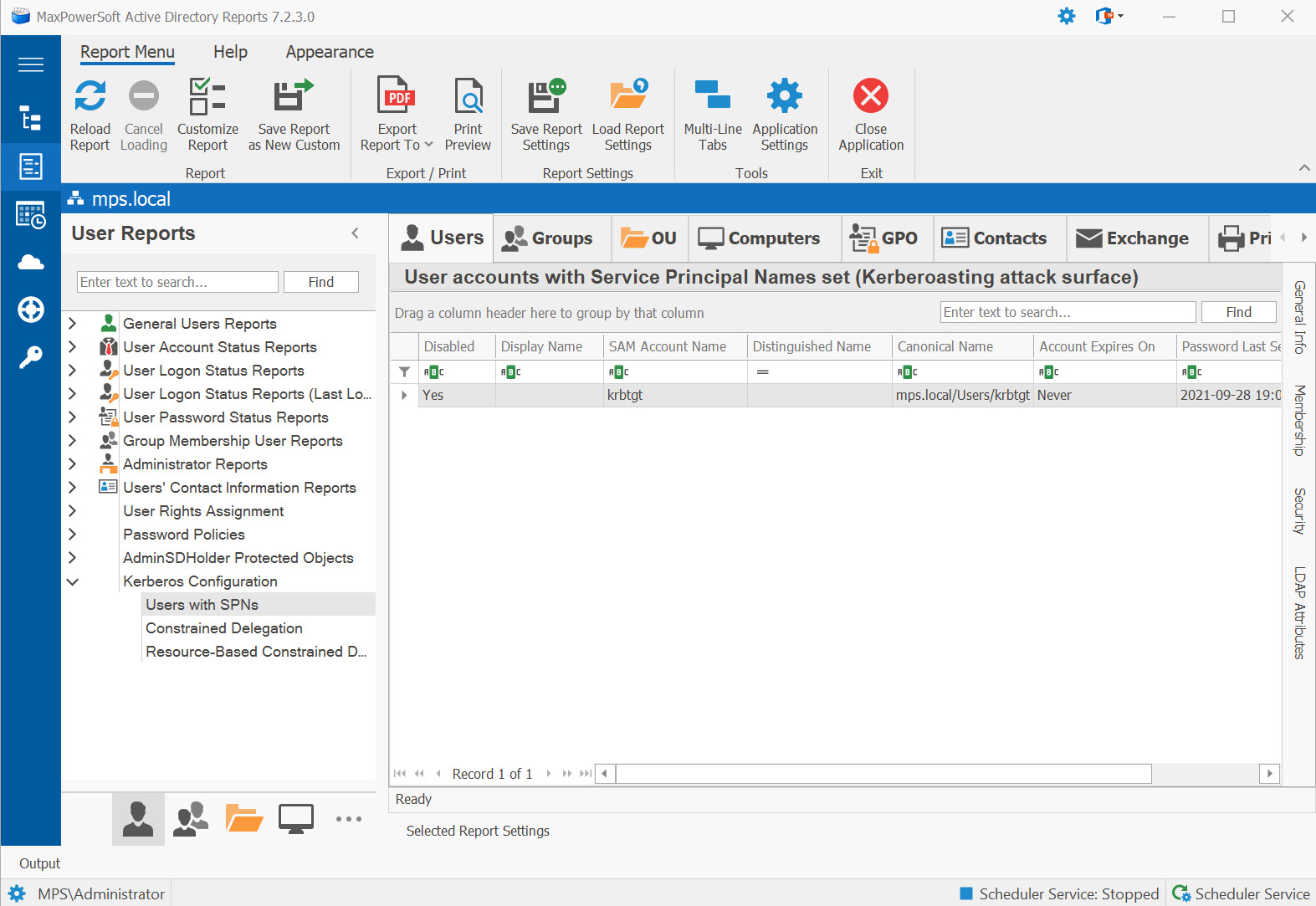The image size is (1316, 906).
Task: Select Constrained Delegation report
Action: pos(224,628)
